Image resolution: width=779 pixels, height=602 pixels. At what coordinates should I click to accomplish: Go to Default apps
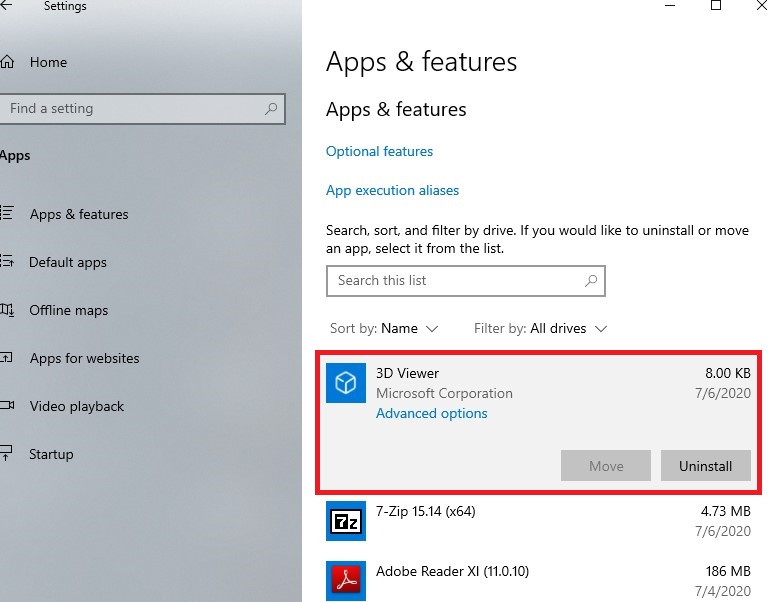click(x=68, y=262)
